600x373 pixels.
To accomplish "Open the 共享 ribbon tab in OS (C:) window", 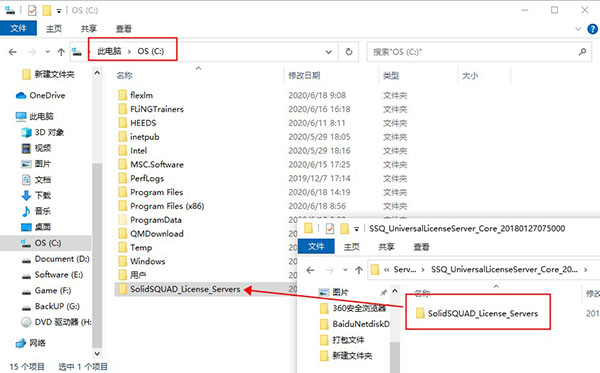I will point(89,29).
